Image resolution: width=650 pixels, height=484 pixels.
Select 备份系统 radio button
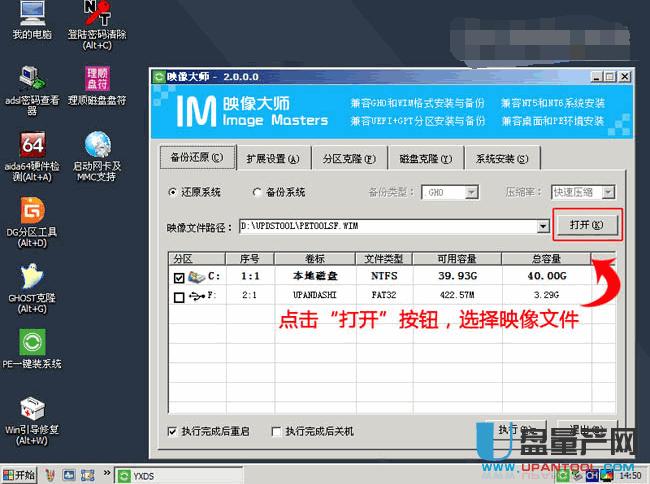coord(258,192)
